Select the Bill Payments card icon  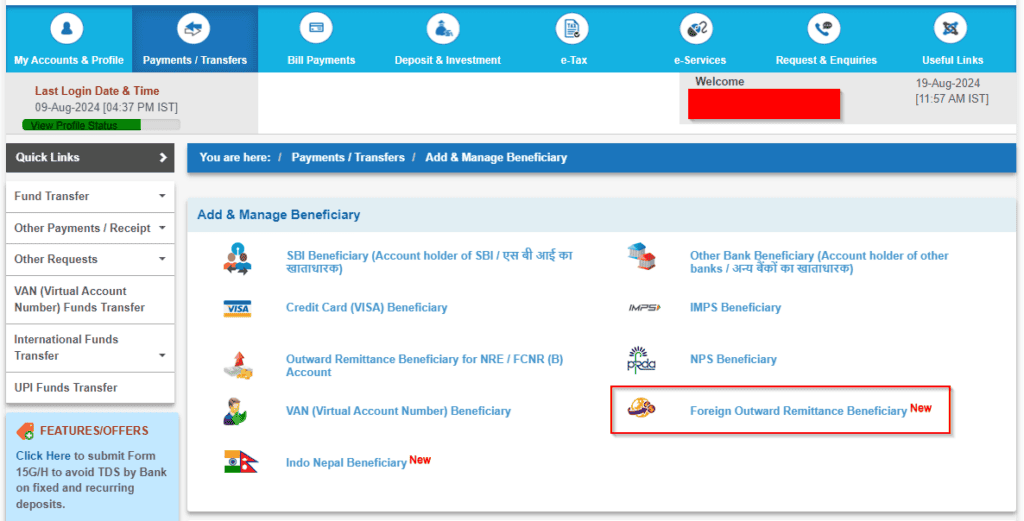pyautogui.click(x=316, y=29)
